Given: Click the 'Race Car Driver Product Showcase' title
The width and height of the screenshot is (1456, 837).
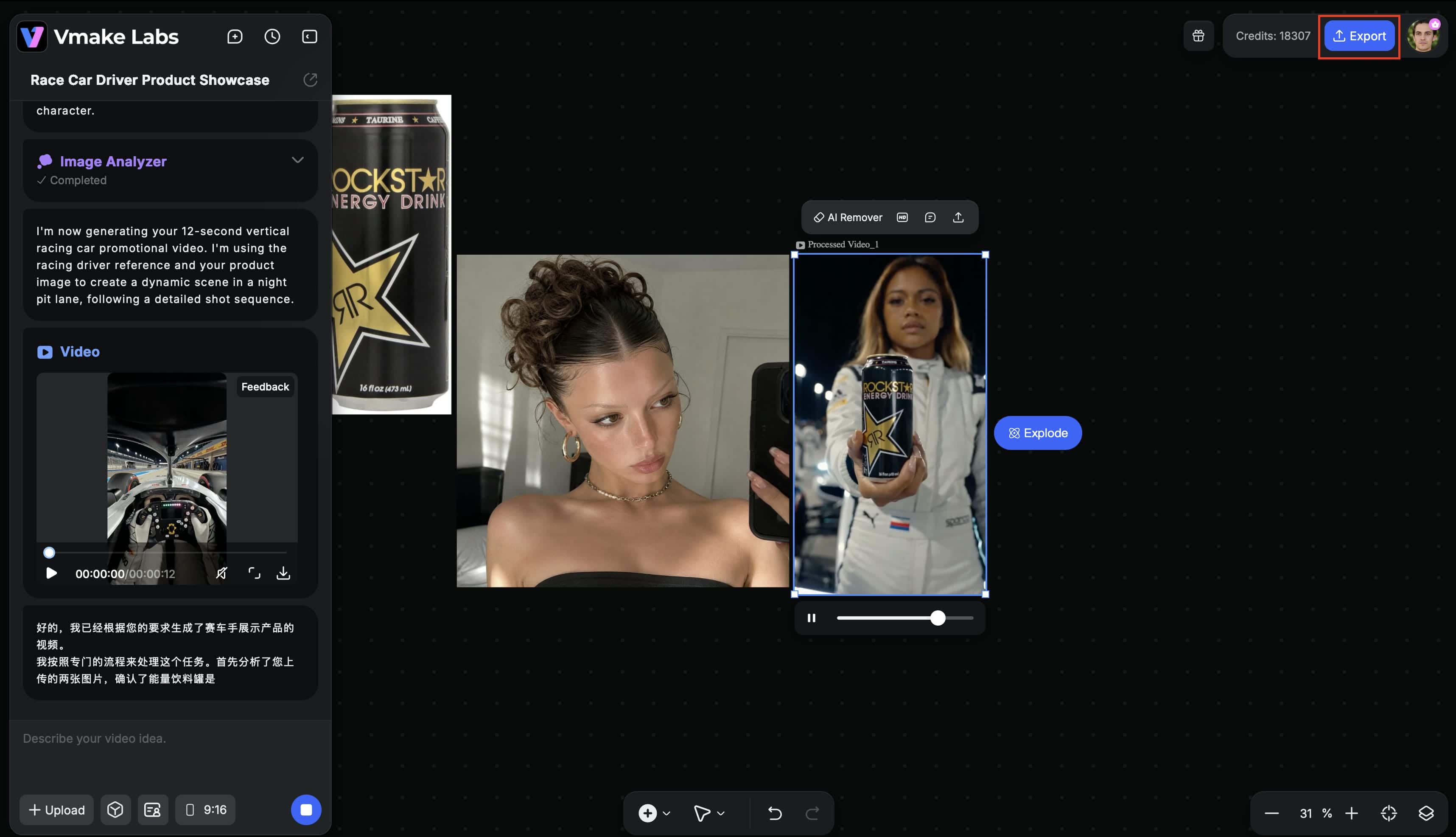Looking at the screenshot, I should point(149,80).
